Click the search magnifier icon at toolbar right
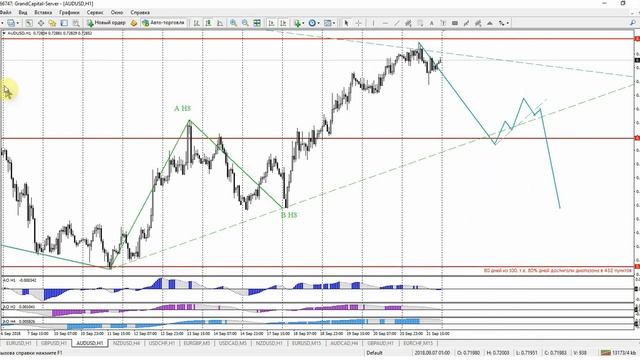 click(633, 23)
